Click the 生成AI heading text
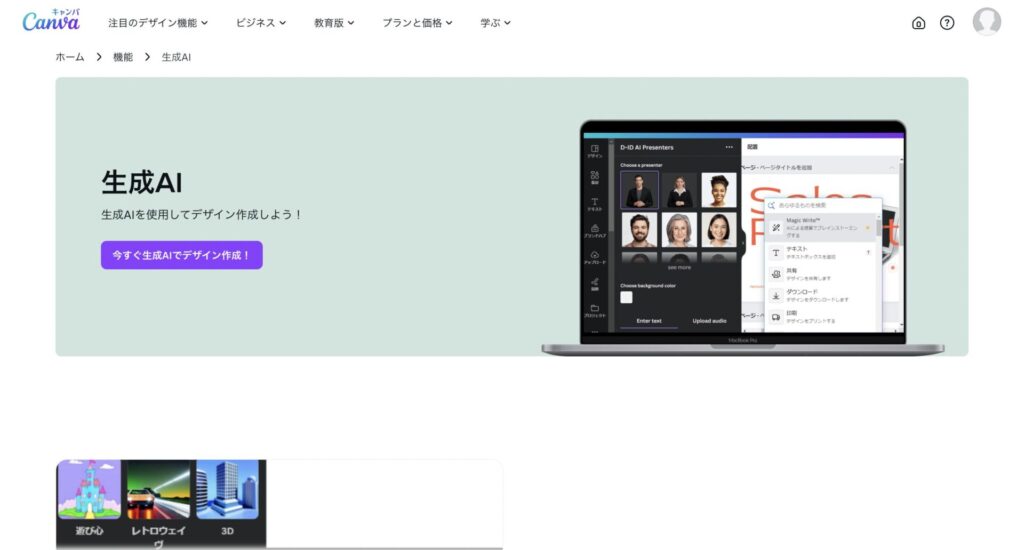Screen dimensions: 1024x550 pos(142,182)
